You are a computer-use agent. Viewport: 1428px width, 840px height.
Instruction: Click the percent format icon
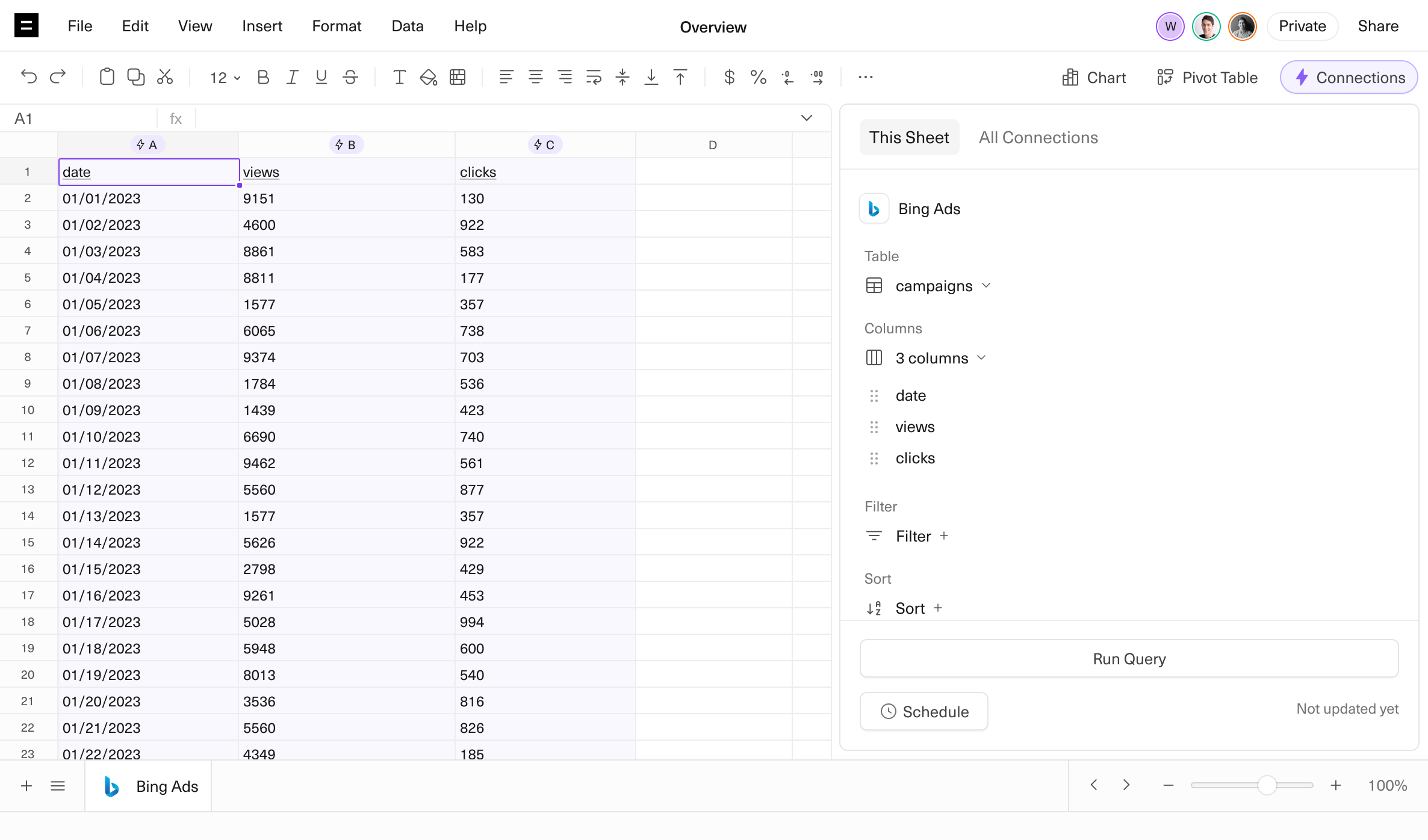(758, 77)
